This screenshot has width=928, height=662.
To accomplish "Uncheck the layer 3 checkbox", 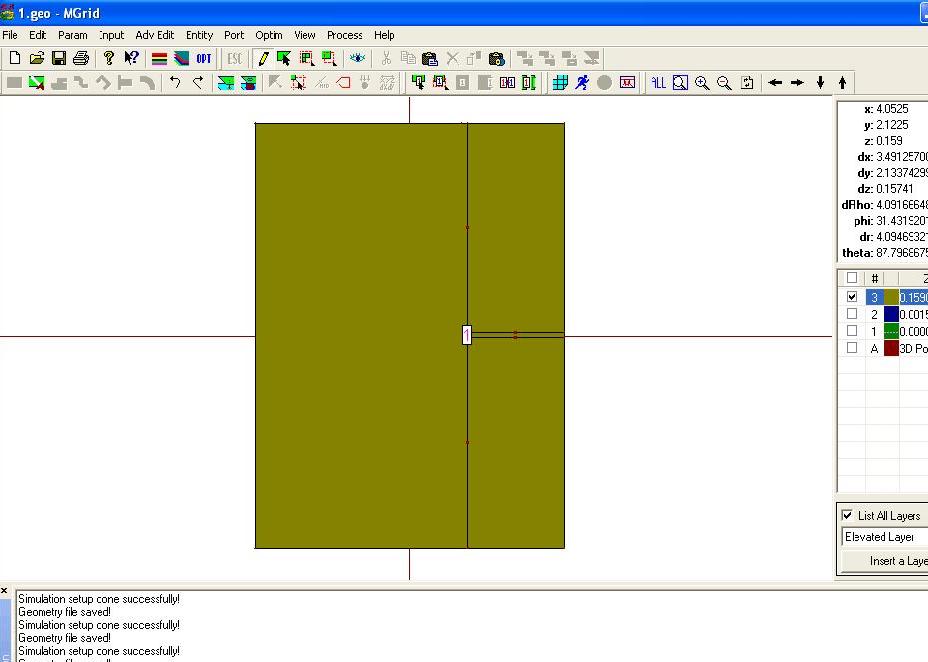I will coord(852,297).
